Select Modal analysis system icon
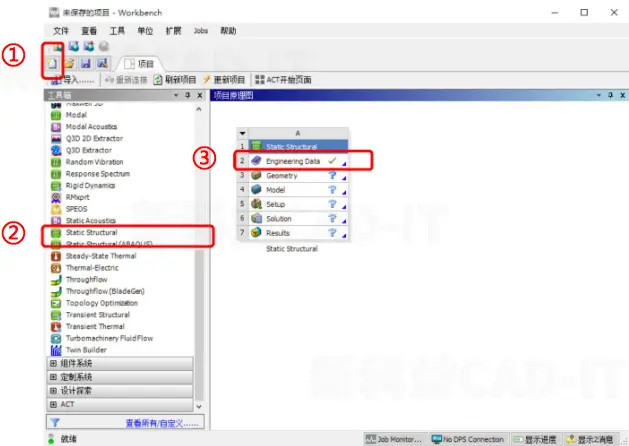629x446 pixels. [56, 115]
